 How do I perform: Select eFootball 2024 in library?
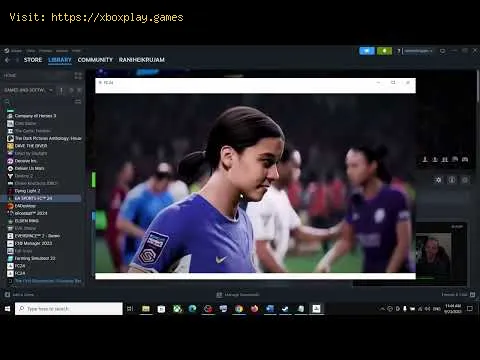click(31, 213)
